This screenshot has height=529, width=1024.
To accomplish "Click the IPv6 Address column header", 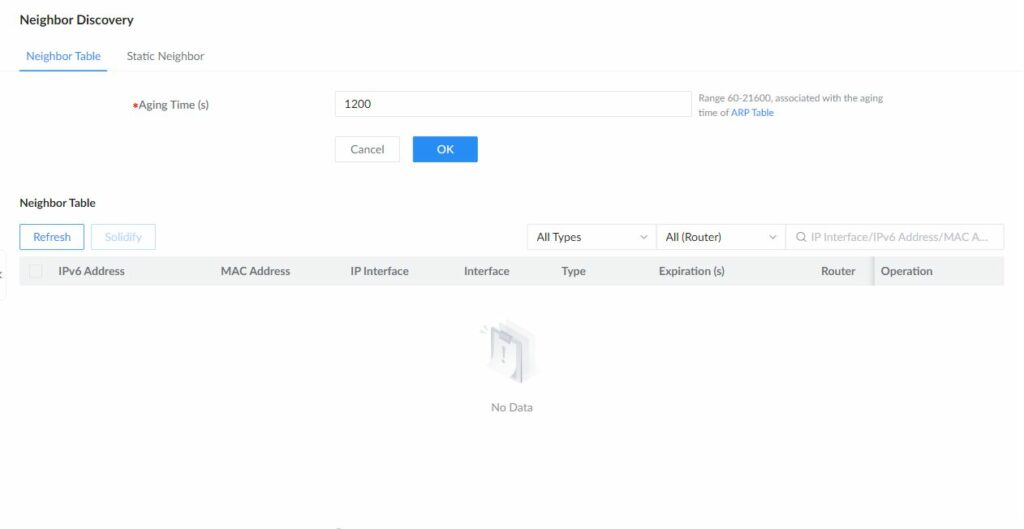I will [91, 271].
